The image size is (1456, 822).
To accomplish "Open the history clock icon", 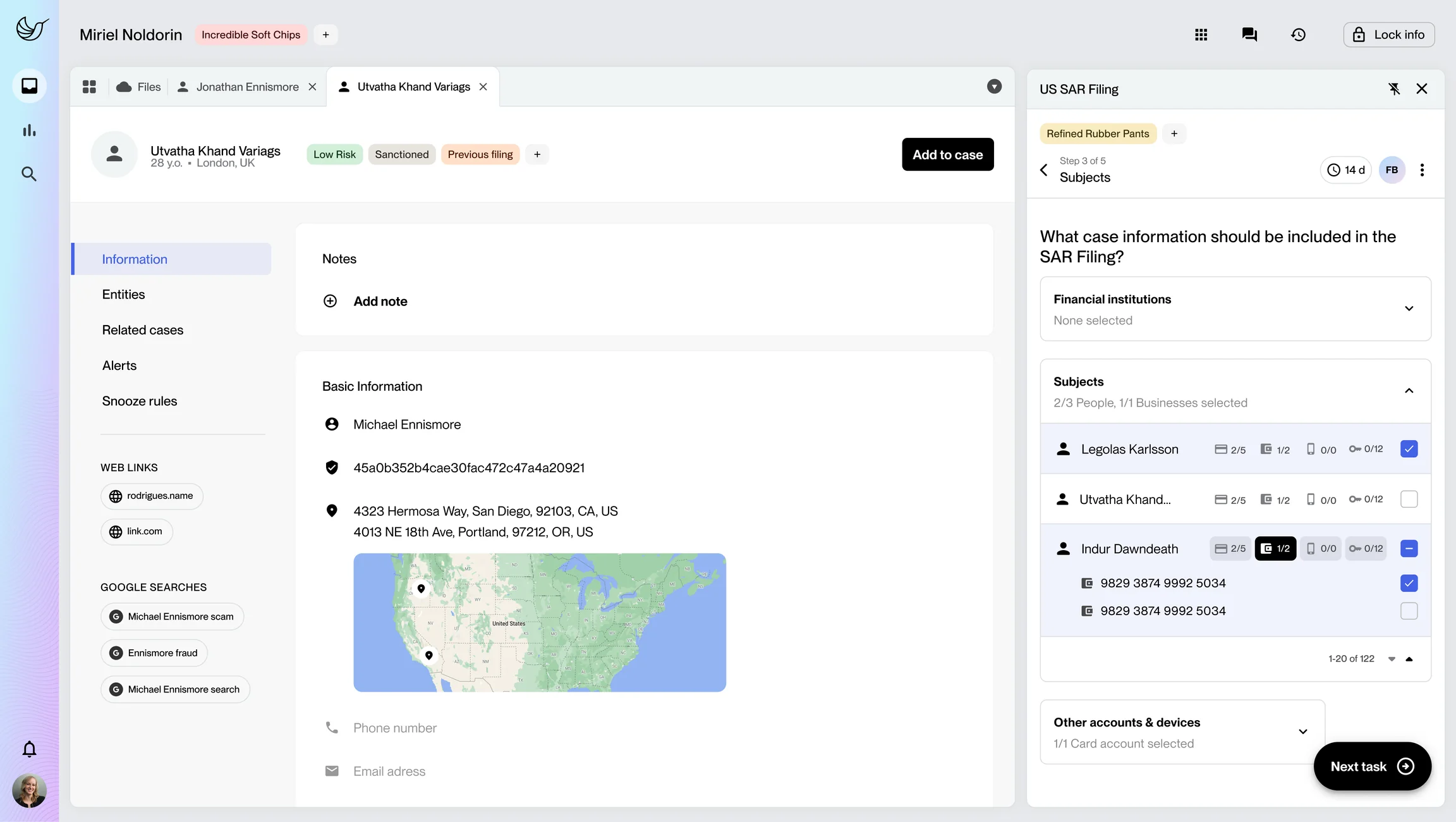I will pos(1298,35).
